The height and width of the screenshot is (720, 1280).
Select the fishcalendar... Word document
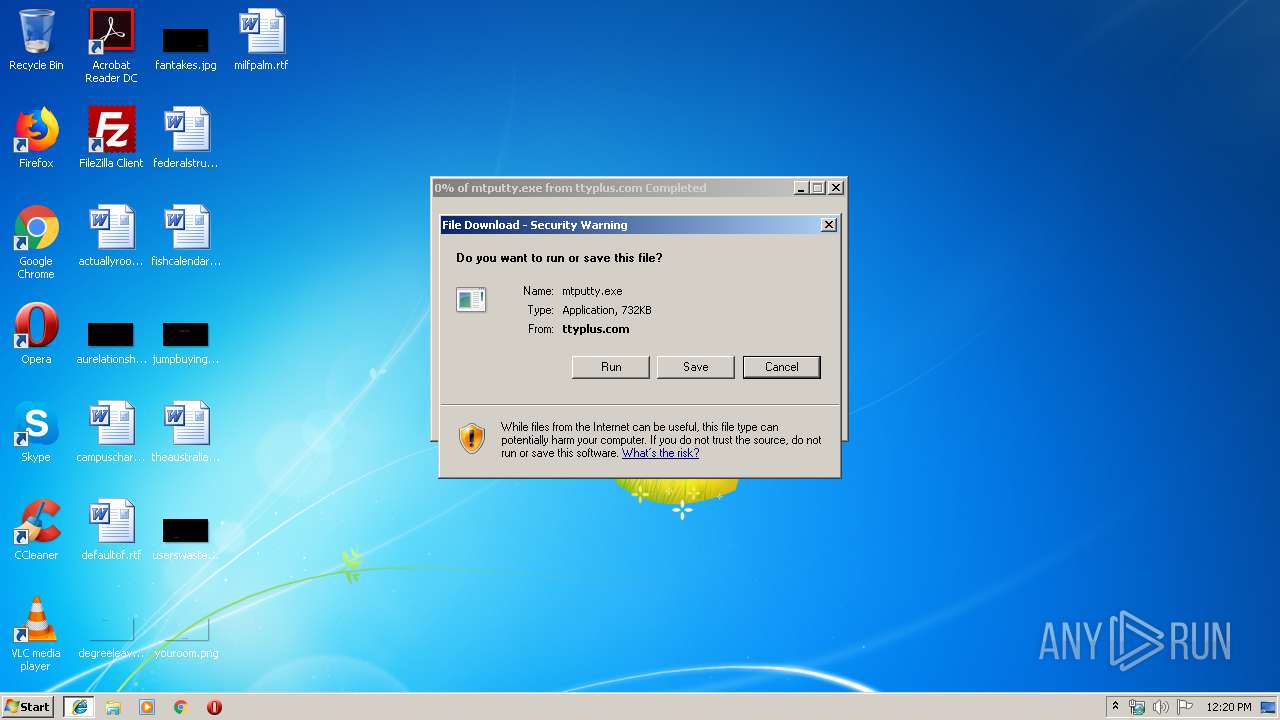186,236
